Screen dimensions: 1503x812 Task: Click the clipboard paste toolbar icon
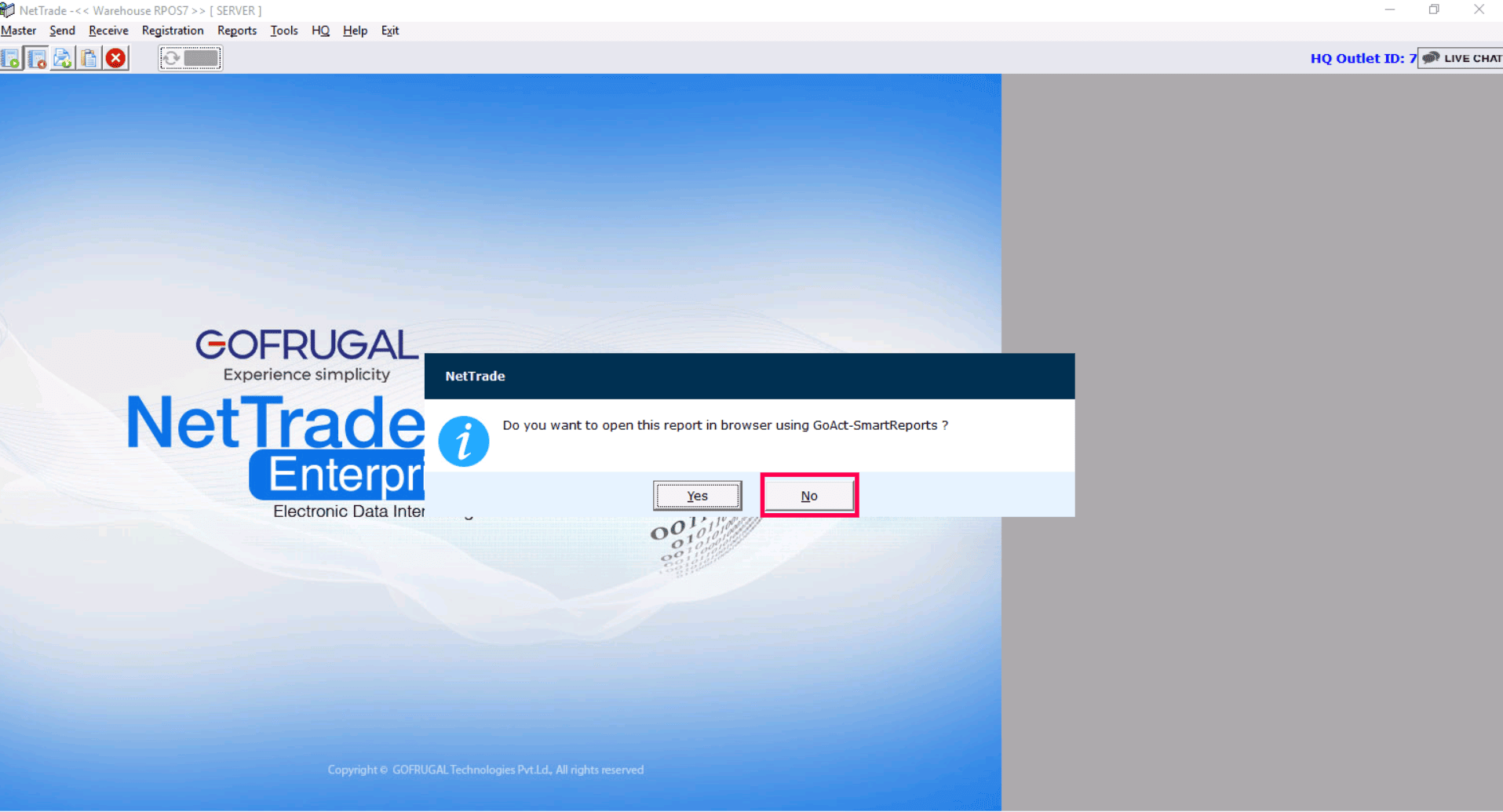tap(89, 58)
